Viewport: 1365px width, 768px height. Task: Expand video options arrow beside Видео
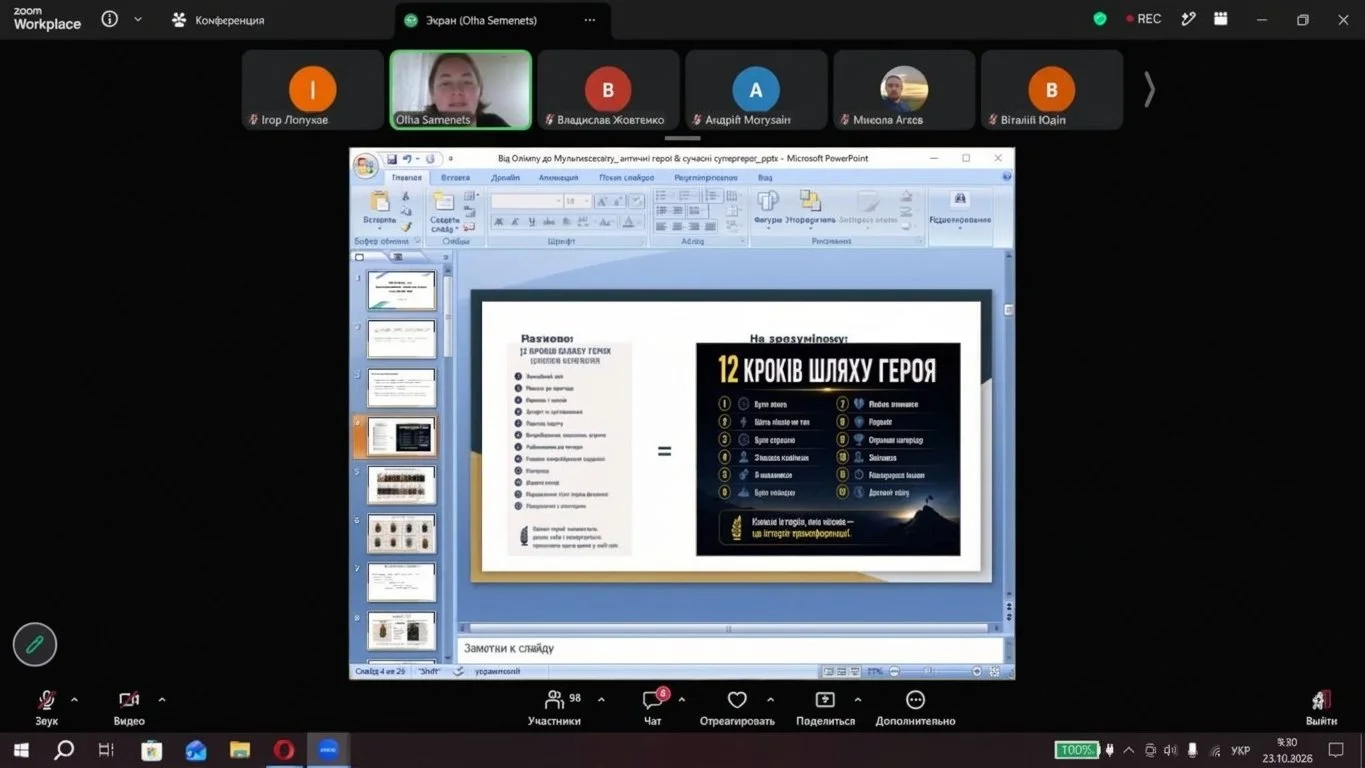pyautogui.click(x=162, y=700)
